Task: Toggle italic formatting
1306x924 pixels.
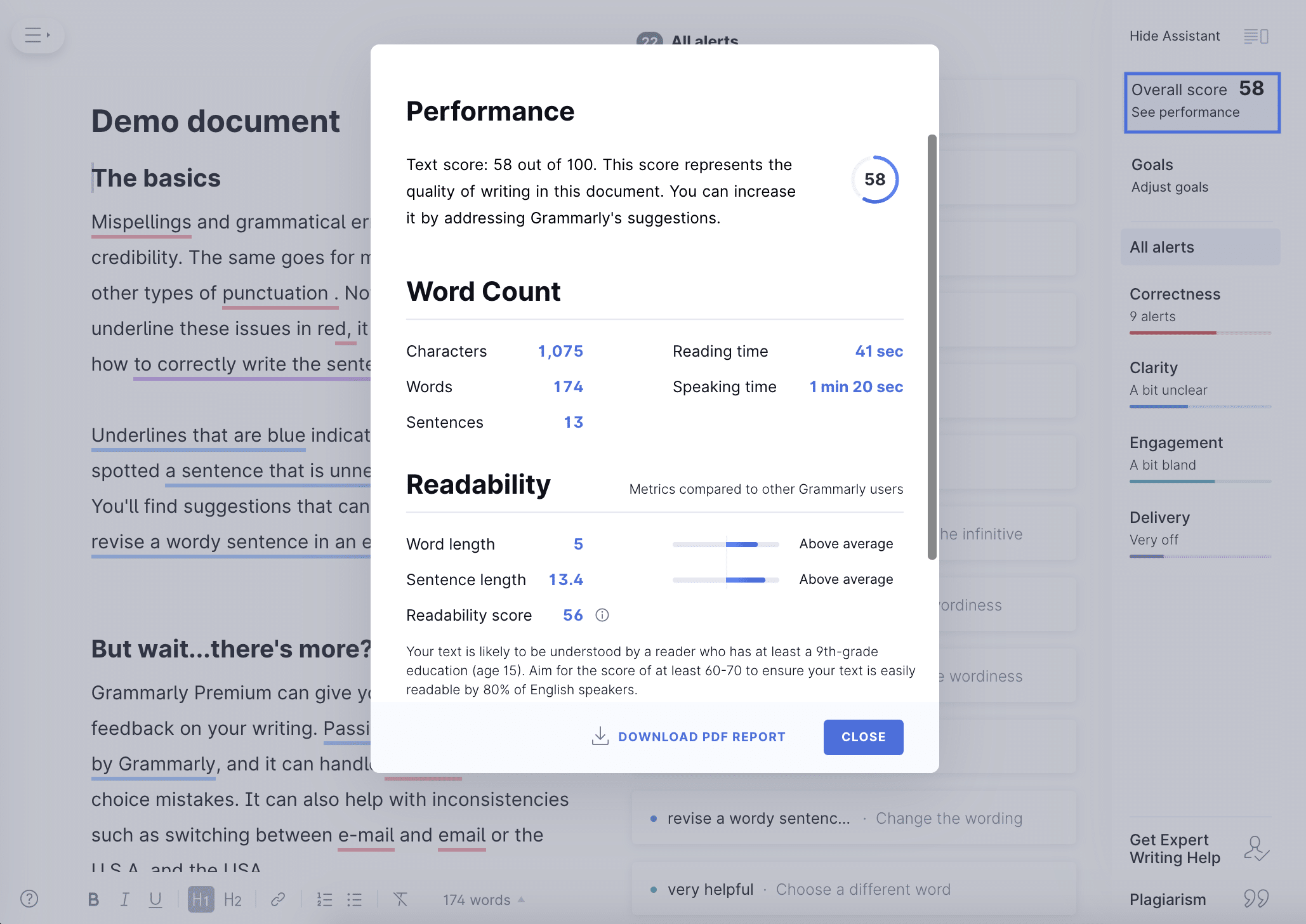Action: (x=124, y=899)
